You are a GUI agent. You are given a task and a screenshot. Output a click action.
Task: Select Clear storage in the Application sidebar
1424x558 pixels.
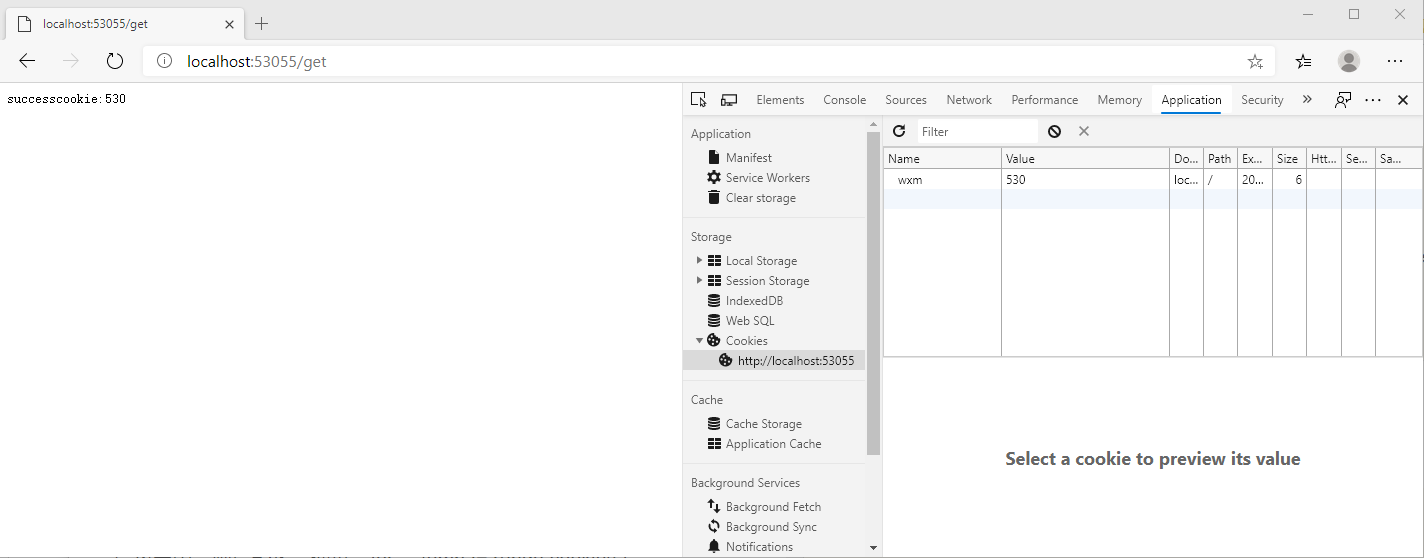click(760, 198)
